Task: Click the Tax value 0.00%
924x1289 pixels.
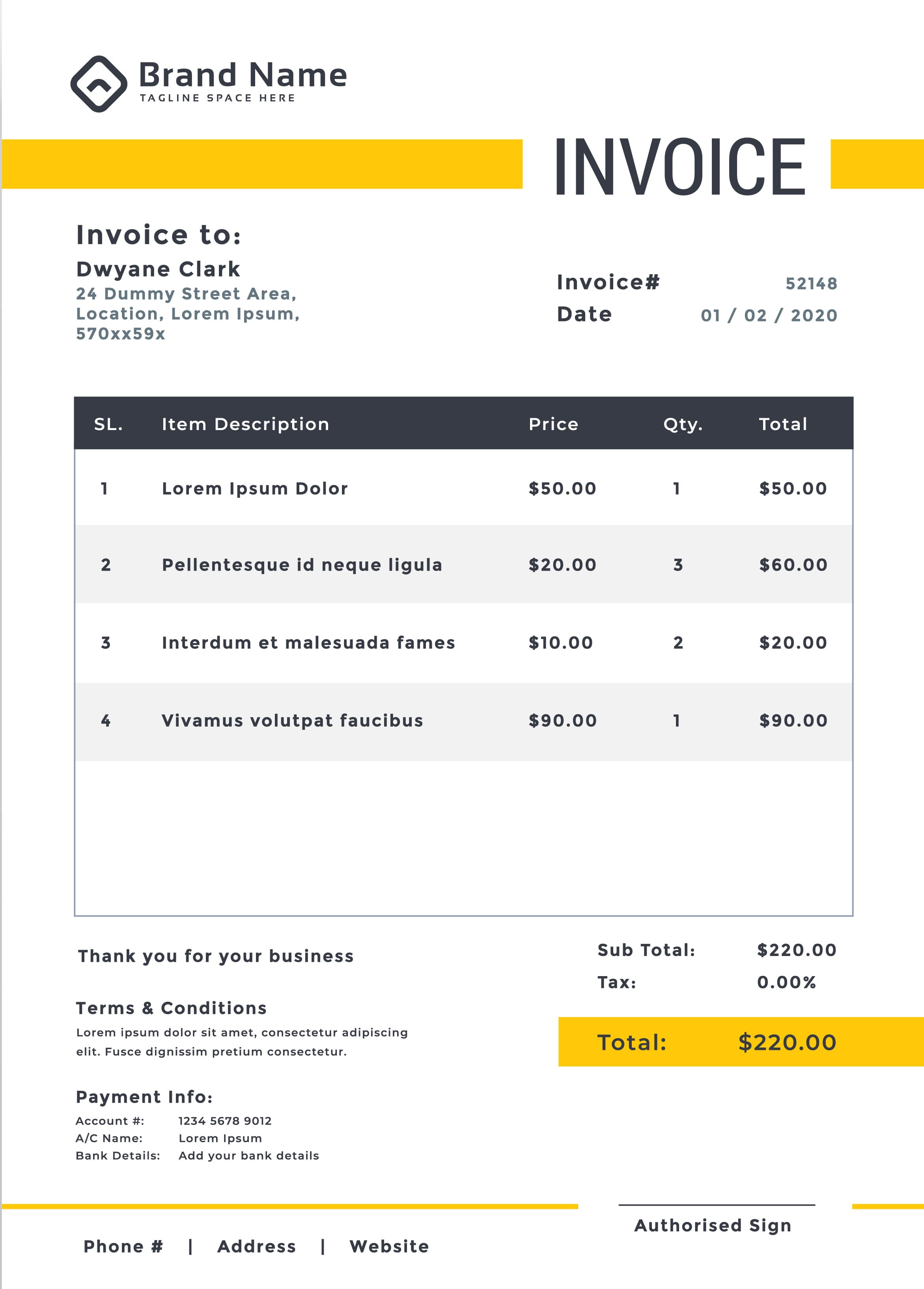Action: 786,982
